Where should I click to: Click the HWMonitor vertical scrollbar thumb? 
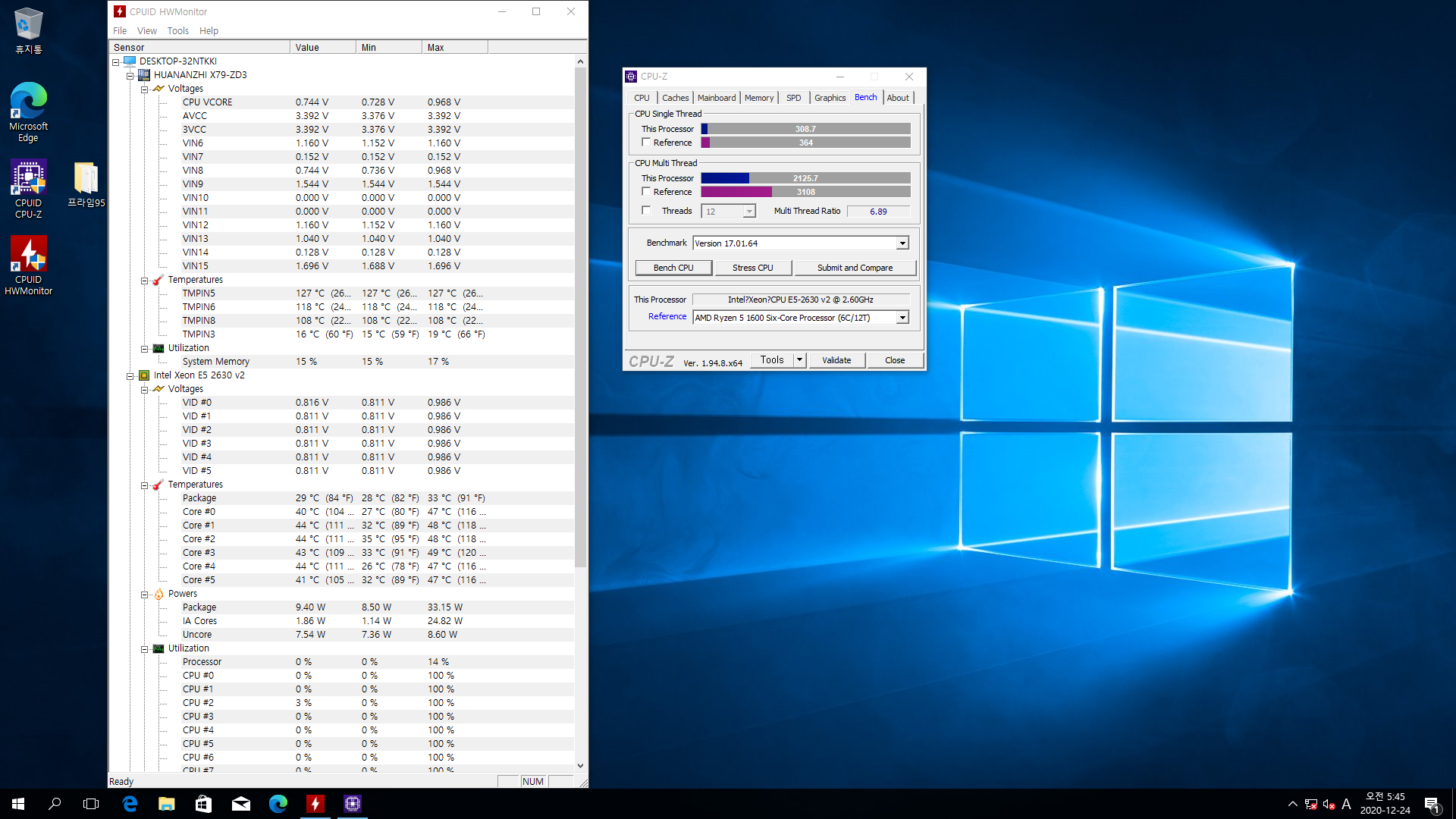(580, 318)
